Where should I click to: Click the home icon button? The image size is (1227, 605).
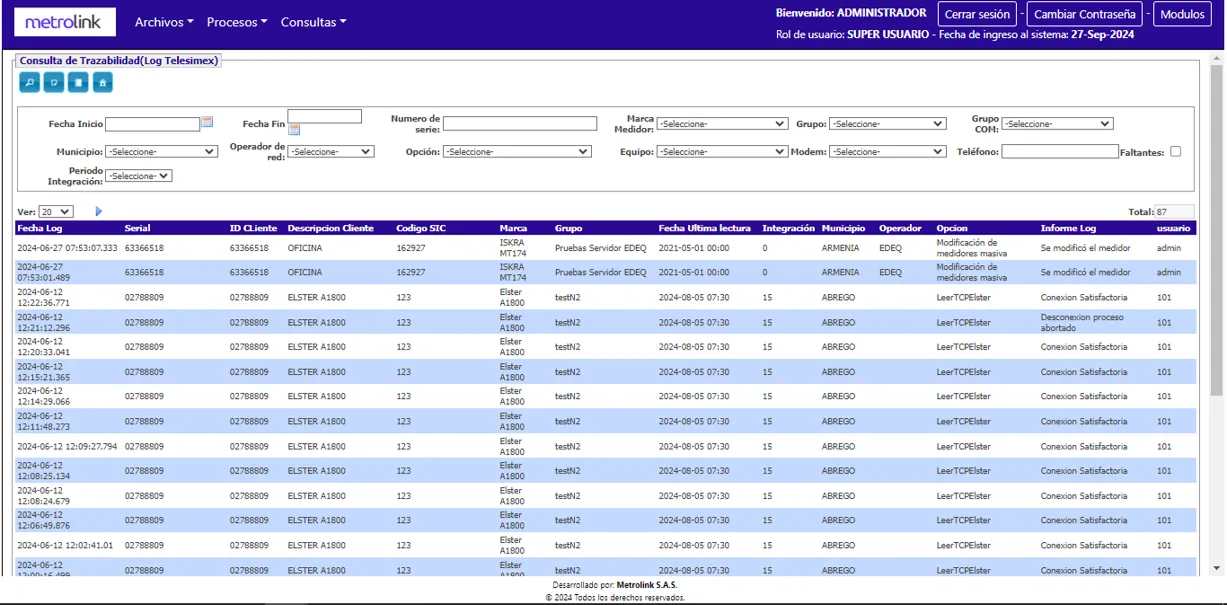point(102,83)
